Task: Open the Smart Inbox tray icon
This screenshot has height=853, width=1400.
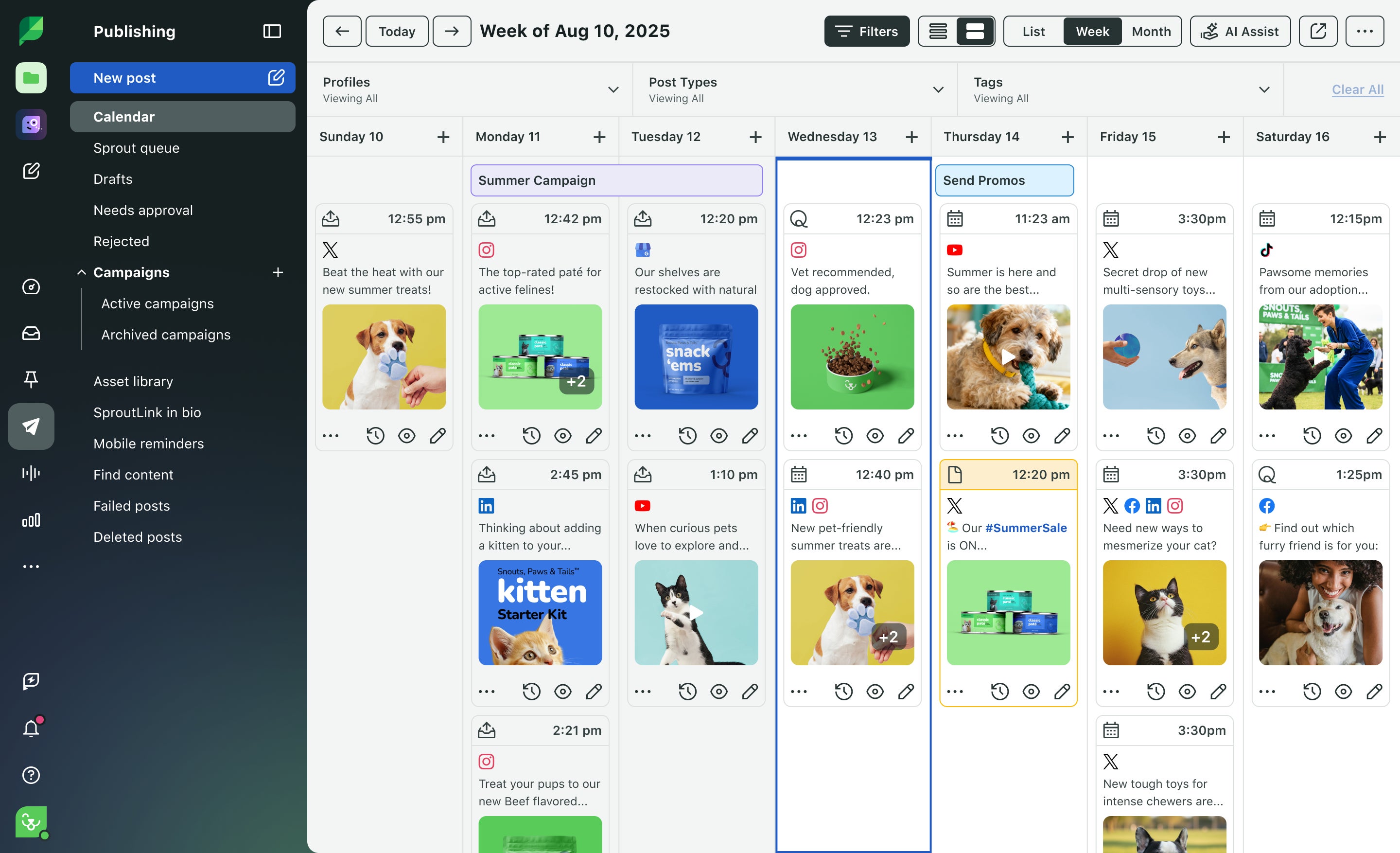Action: coord(31,334)
